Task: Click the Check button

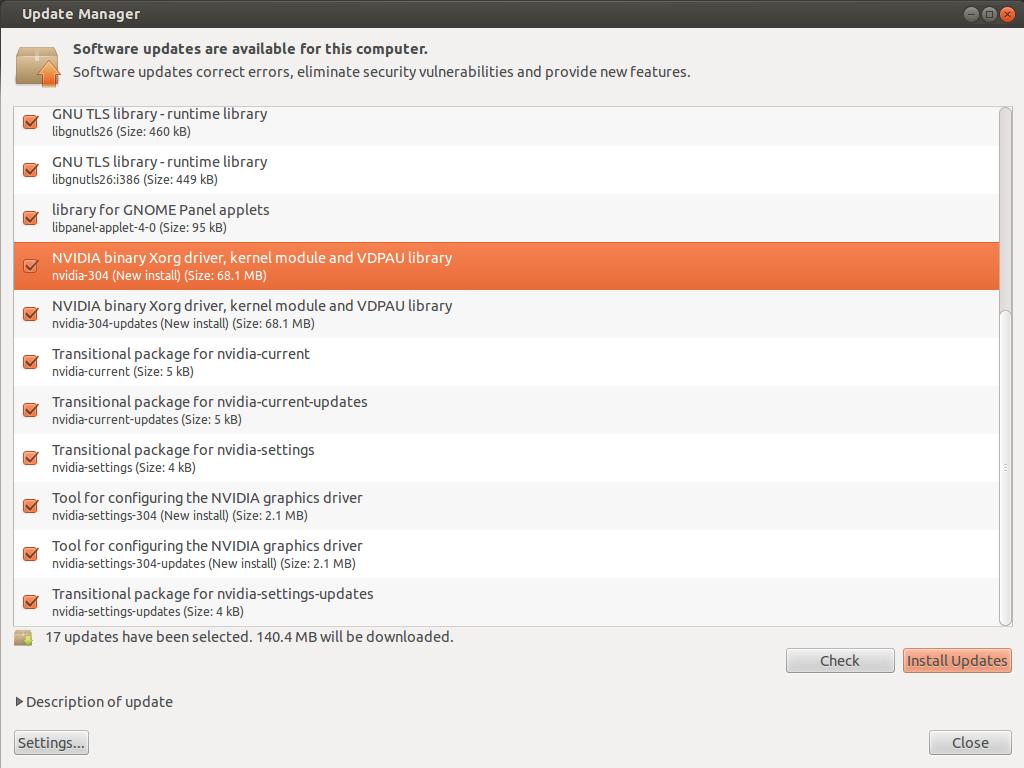Action: coord(839,661)
